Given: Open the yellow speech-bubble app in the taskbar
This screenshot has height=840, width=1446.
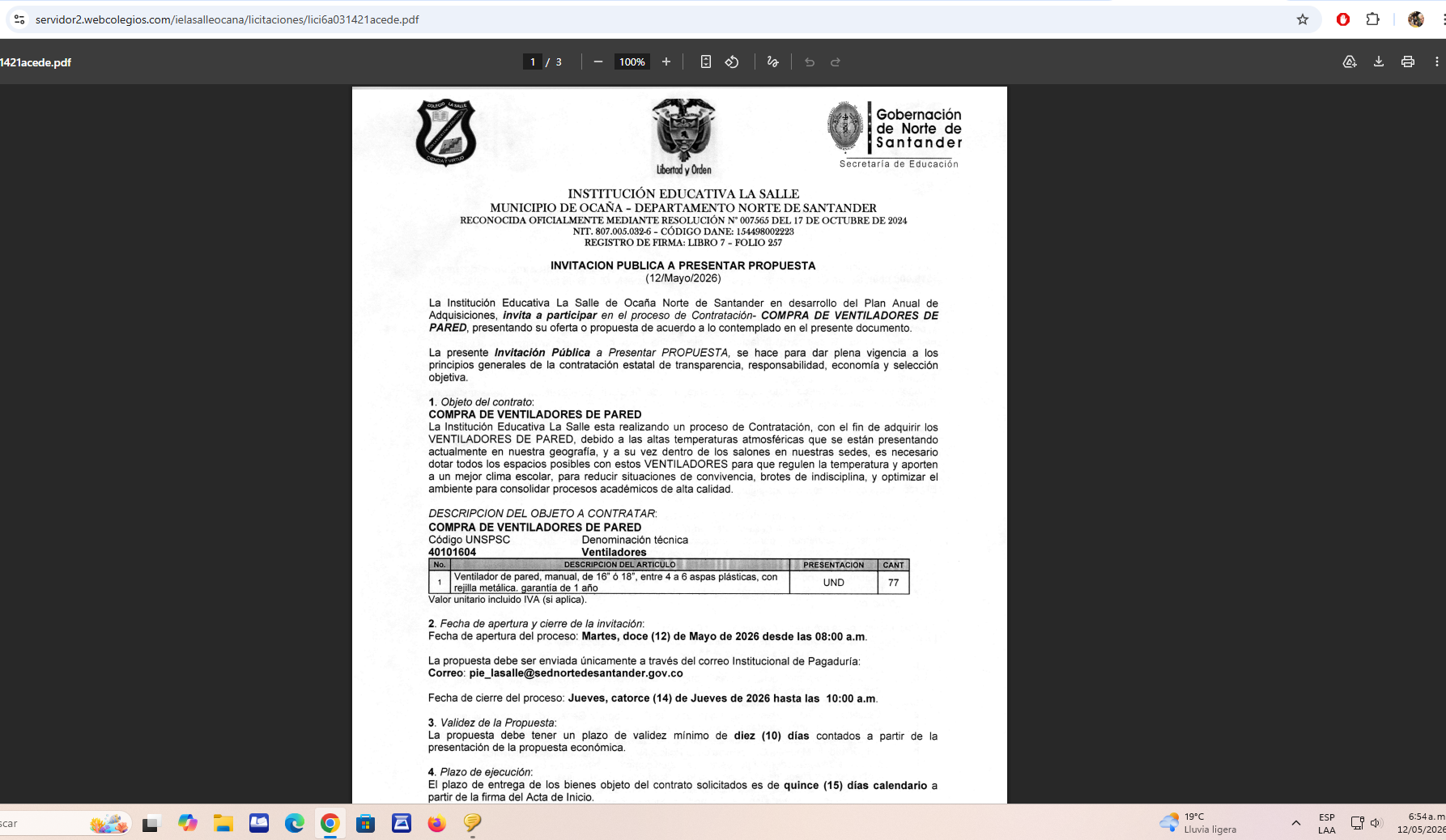Looking at the screenshot, I should 473,824.
